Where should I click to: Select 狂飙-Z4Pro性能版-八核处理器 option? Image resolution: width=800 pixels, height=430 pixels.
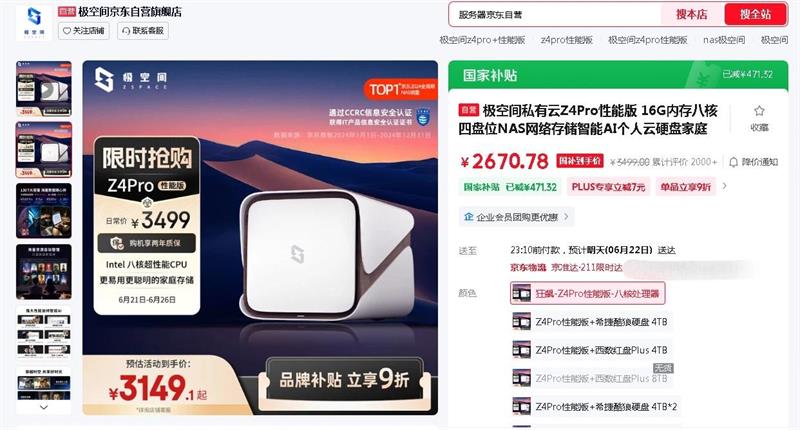[x=588, y=293]
